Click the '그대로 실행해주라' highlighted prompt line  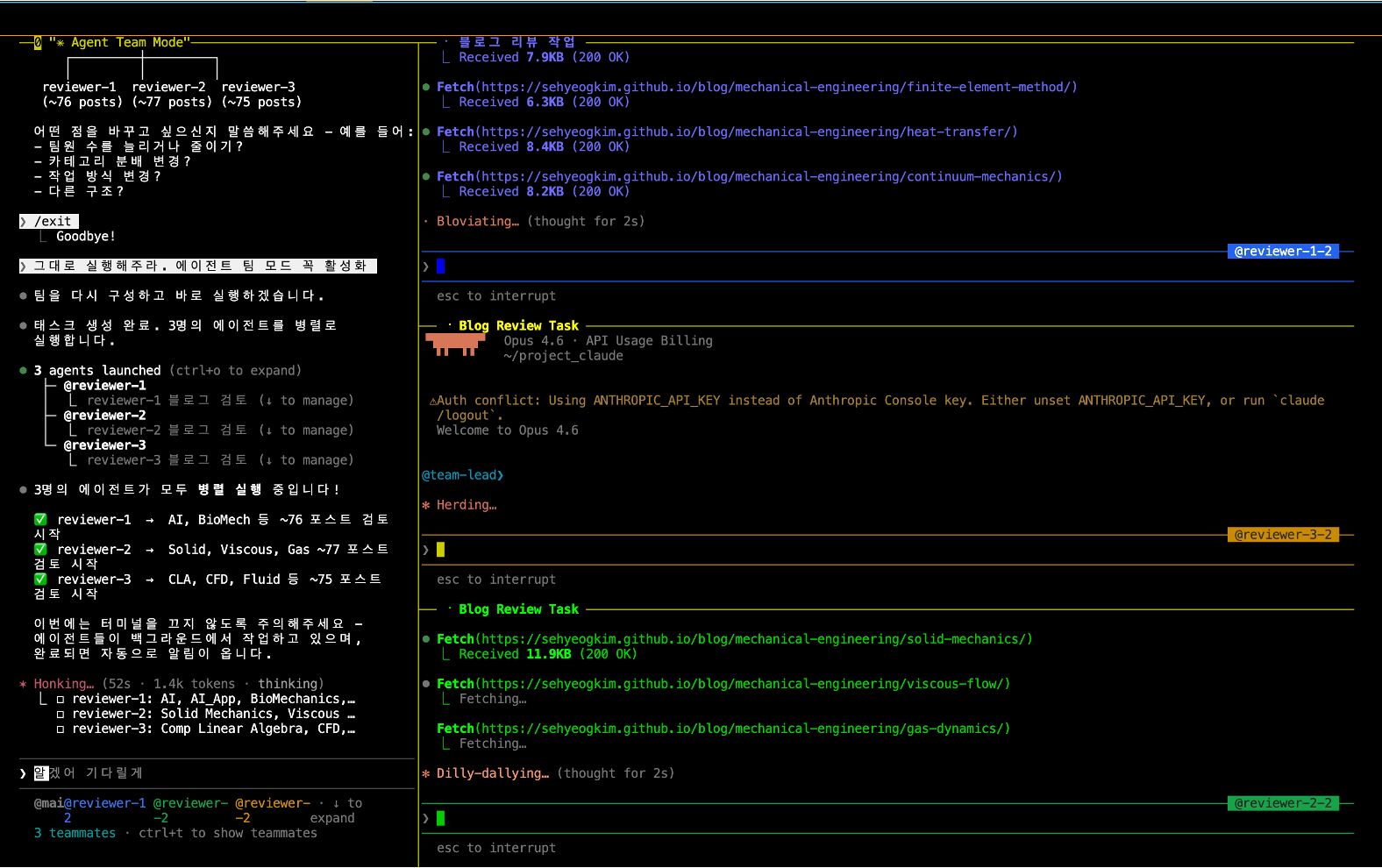point(198,267)
